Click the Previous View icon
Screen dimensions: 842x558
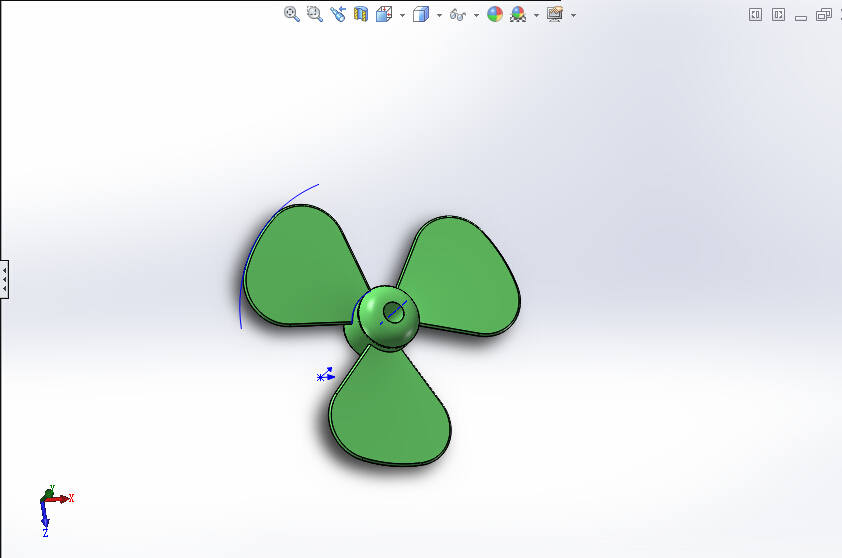338,14
